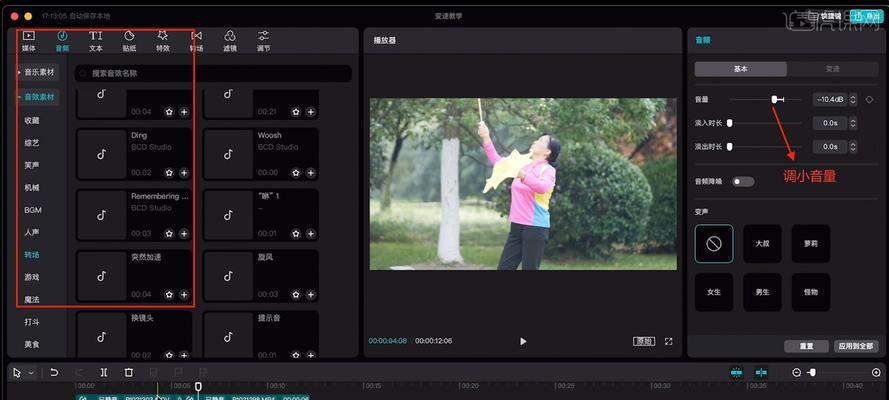Click the 淡出时长 fade-out slider

pos(765,147)
